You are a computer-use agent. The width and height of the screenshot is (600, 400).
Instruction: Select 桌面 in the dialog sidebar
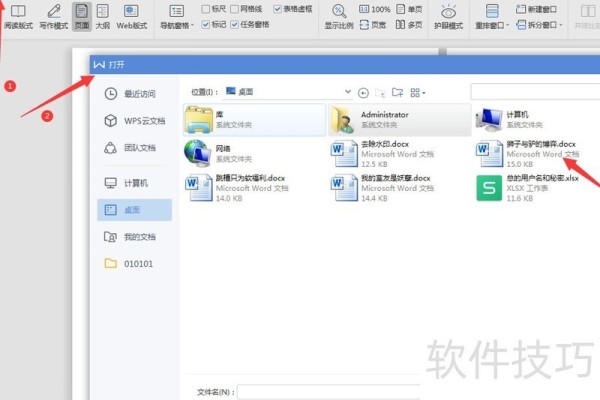click(134, 210)
